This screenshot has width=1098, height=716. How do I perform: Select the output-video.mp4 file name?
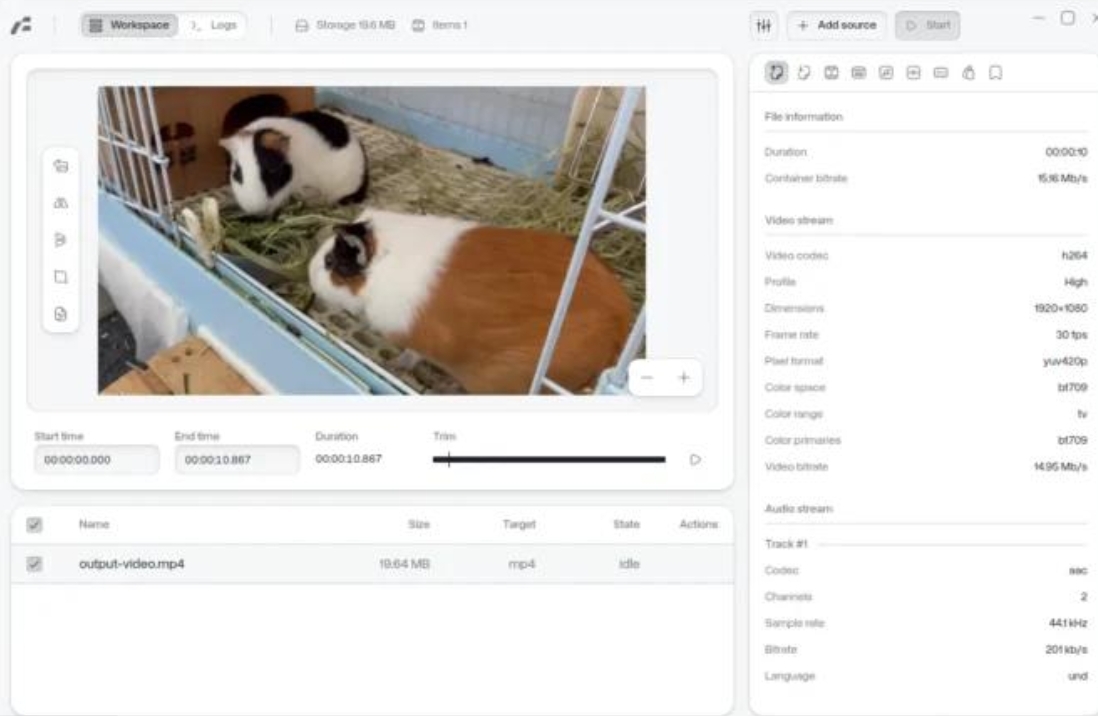click(x=132, y=564)
